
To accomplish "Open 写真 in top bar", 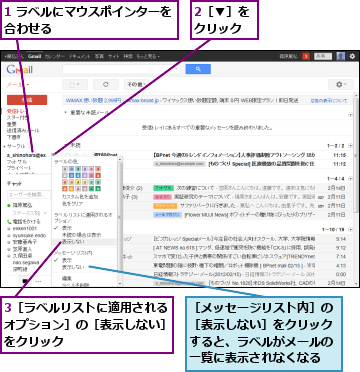I will [99, 57].
